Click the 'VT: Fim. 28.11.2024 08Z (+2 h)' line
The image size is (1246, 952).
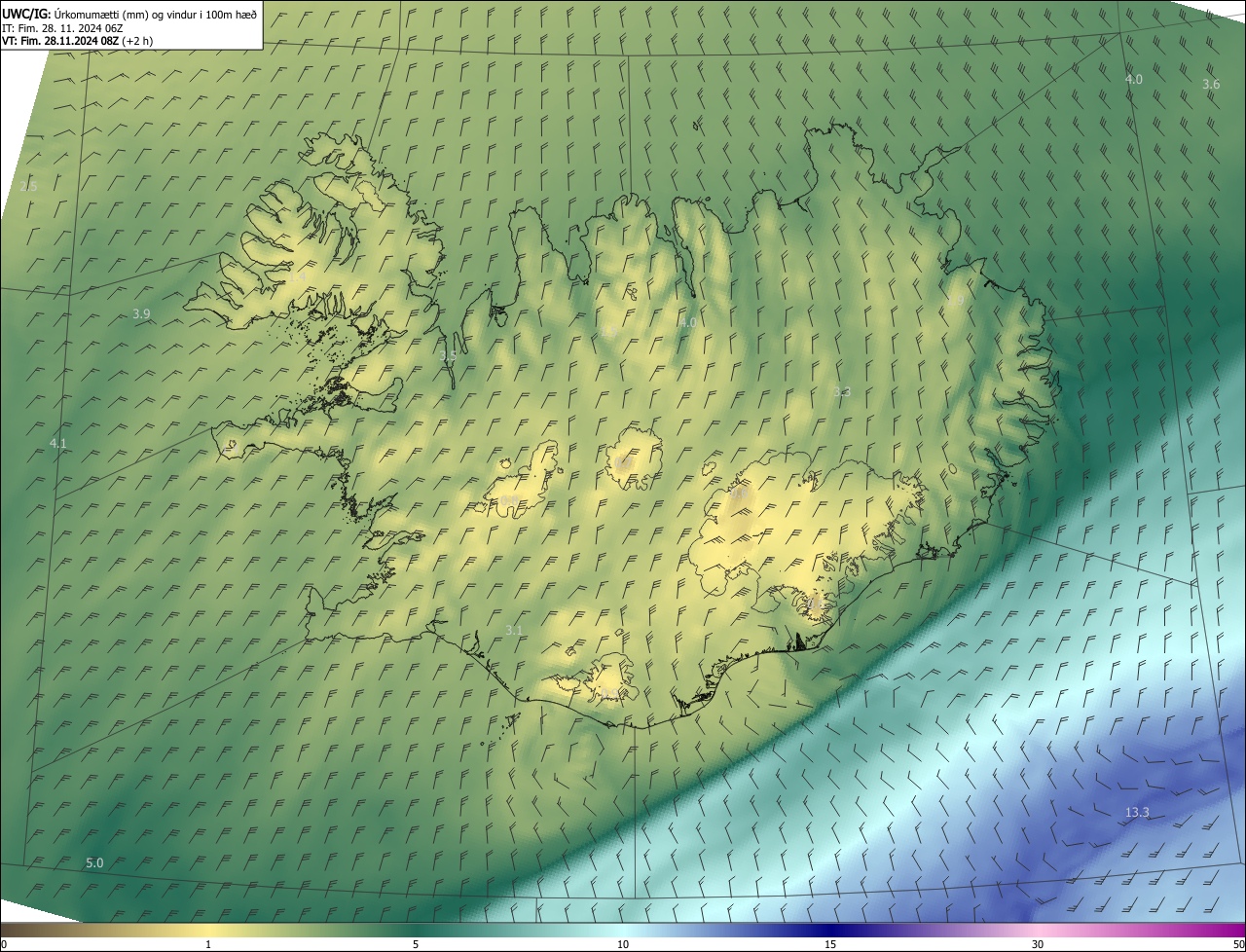click(x=77, y=41)
